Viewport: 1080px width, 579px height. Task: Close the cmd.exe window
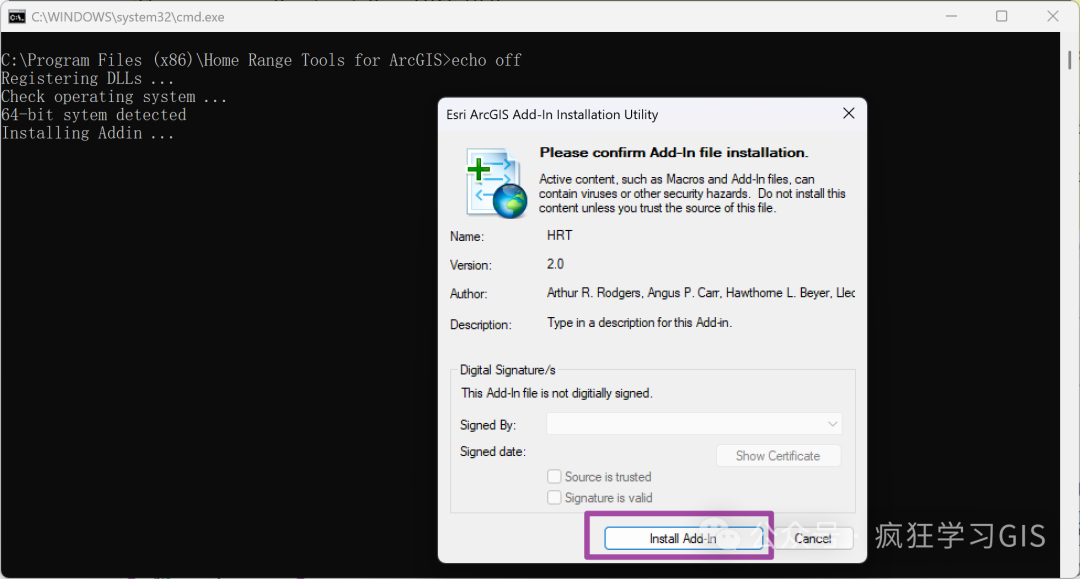click(1052, 16)
